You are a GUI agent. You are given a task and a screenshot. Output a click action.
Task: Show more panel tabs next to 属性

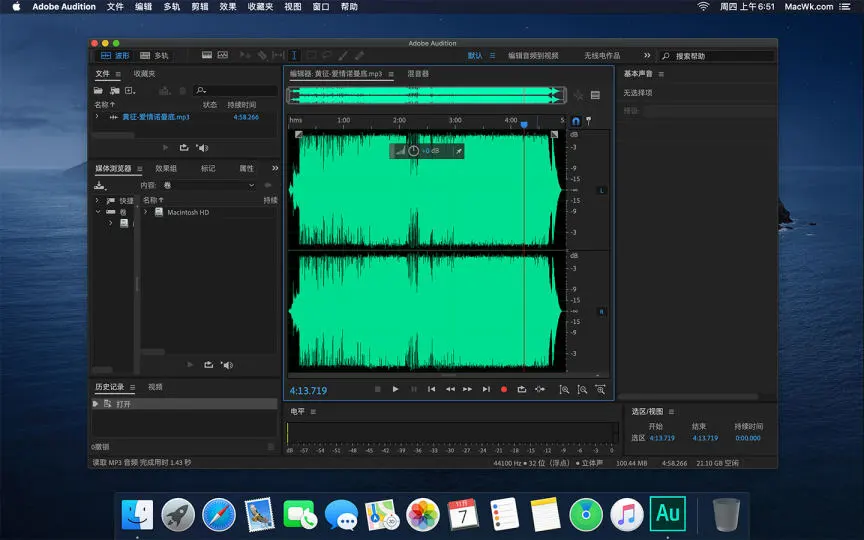[x=275, y=168]
